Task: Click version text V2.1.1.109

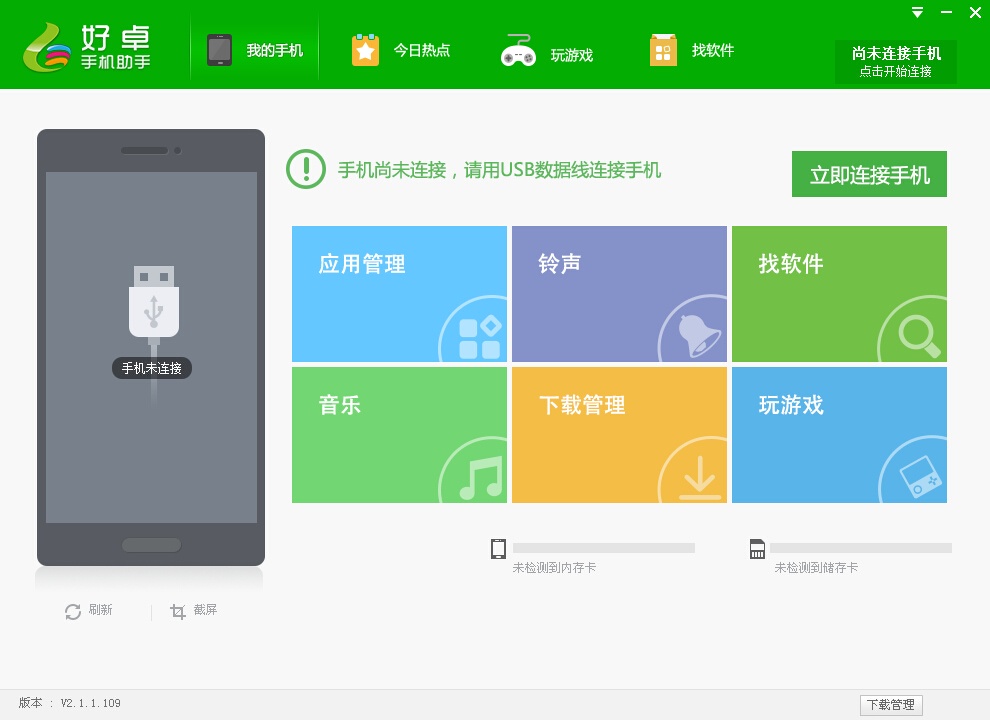Action: pos(90,703)
